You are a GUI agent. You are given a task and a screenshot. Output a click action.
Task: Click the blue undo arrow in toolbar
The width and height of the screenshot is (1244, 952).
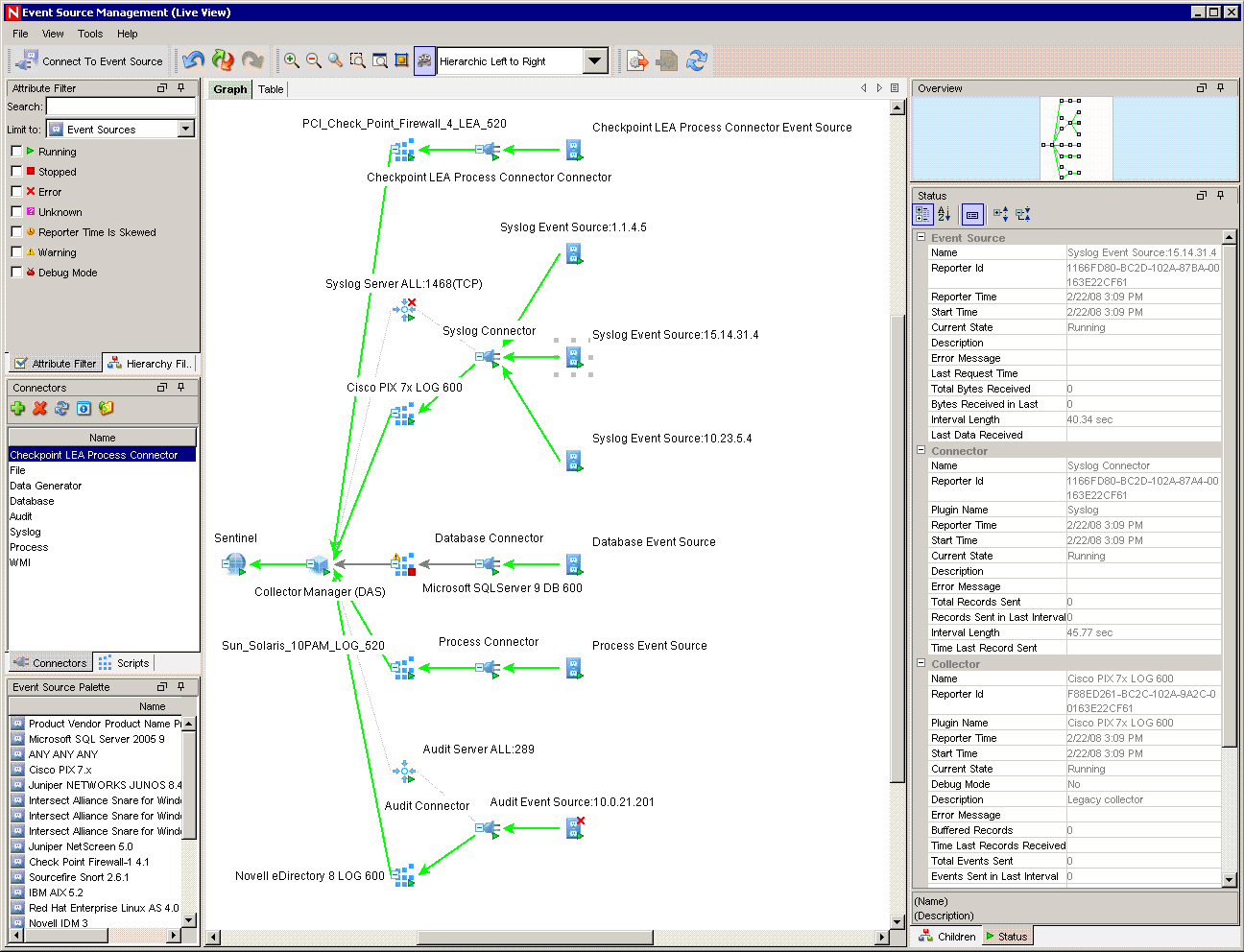193,60
